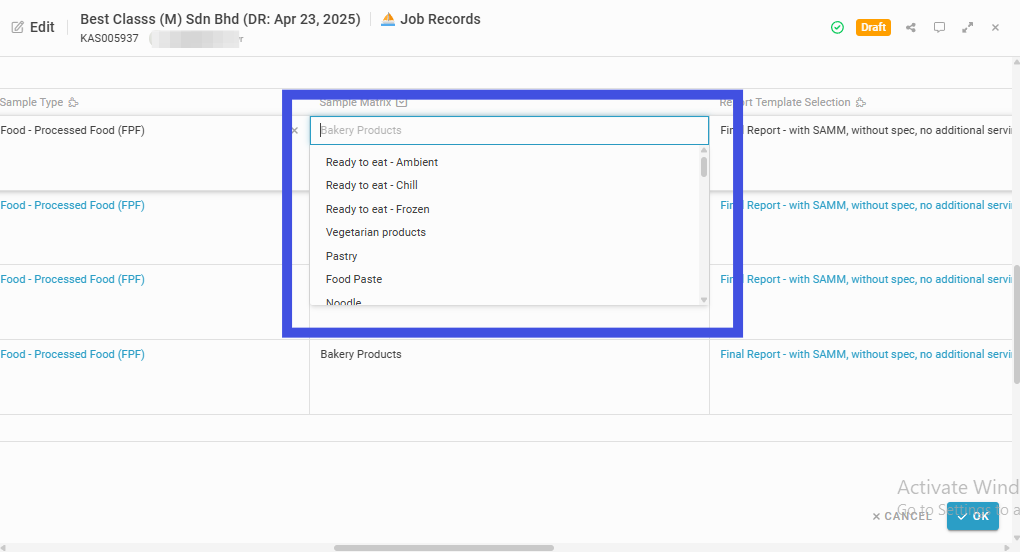Click the CANCEL button
The height and width of the screenshot is (552, 1020).
click(902, 516)
